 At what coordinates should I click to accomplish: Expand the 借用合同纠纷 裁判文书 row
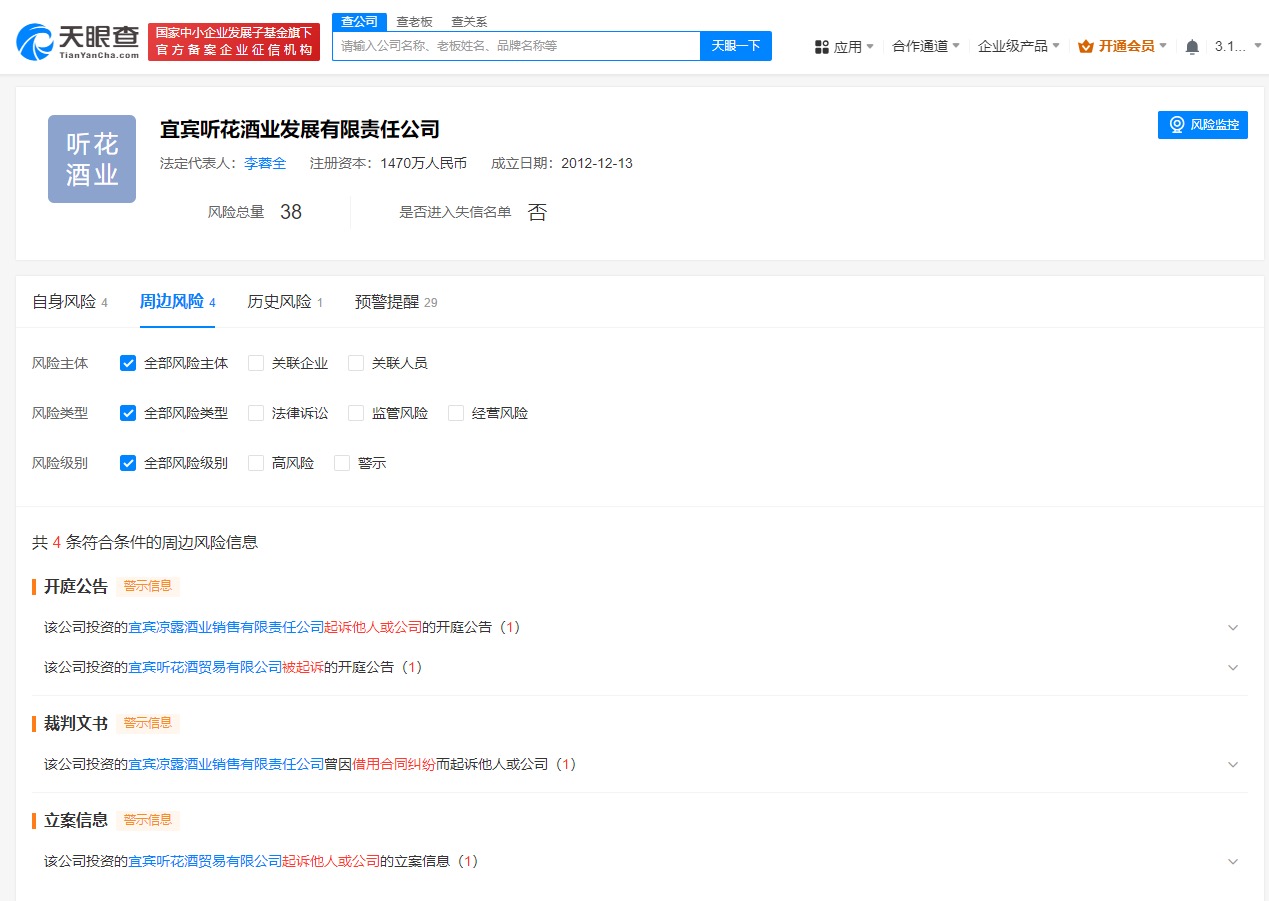(1233, 765)
